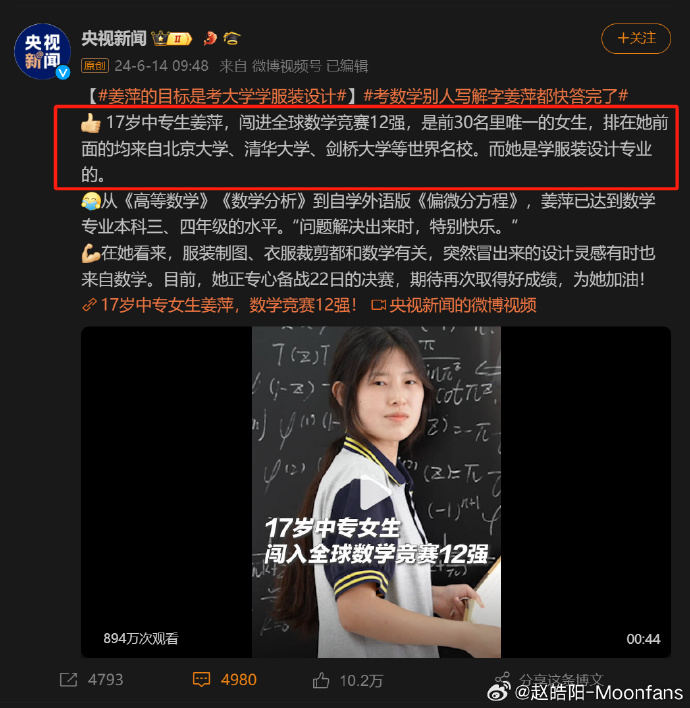Click the graduation cap badge icon
This screenshot has height=708, width=690.
click(x=232, y=38)
